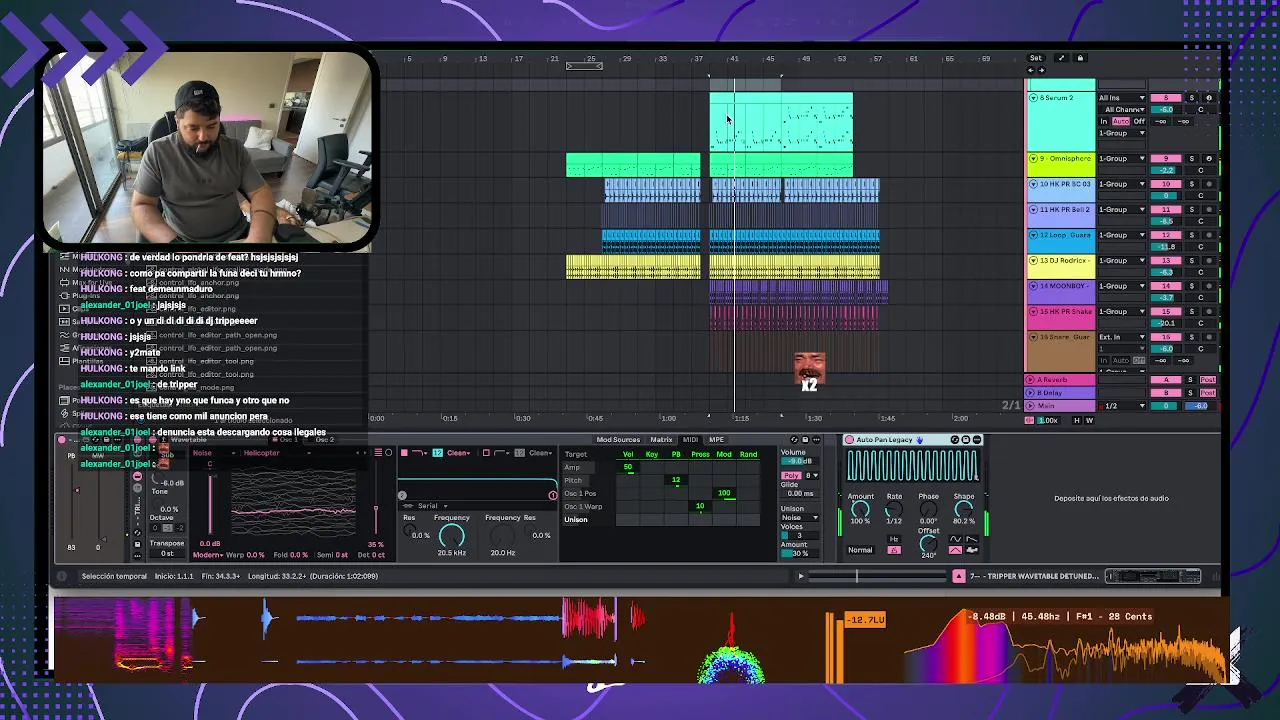1280x720 pixels.
Task: Click the W width button
Action: point(1090,420)
